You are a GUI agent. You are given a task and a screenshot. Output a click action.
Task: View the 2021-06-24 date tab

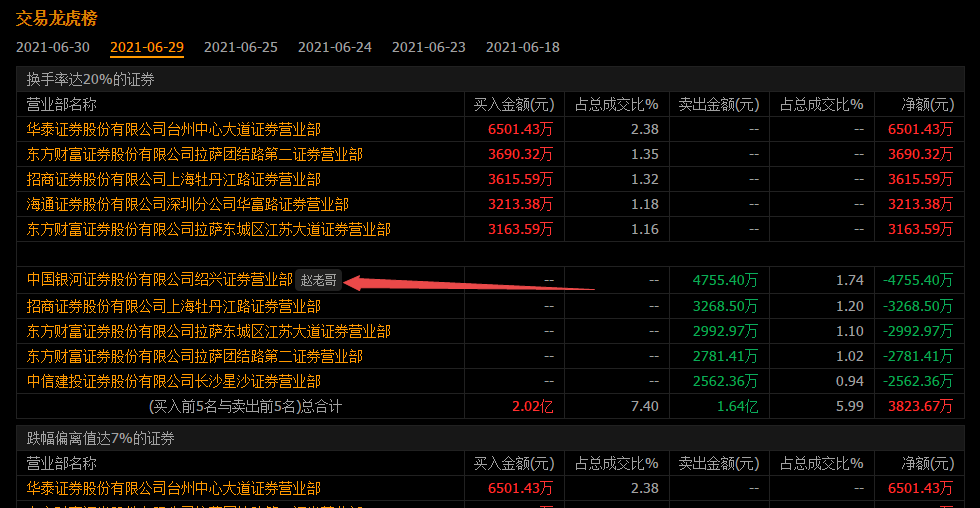click(335, 47)
